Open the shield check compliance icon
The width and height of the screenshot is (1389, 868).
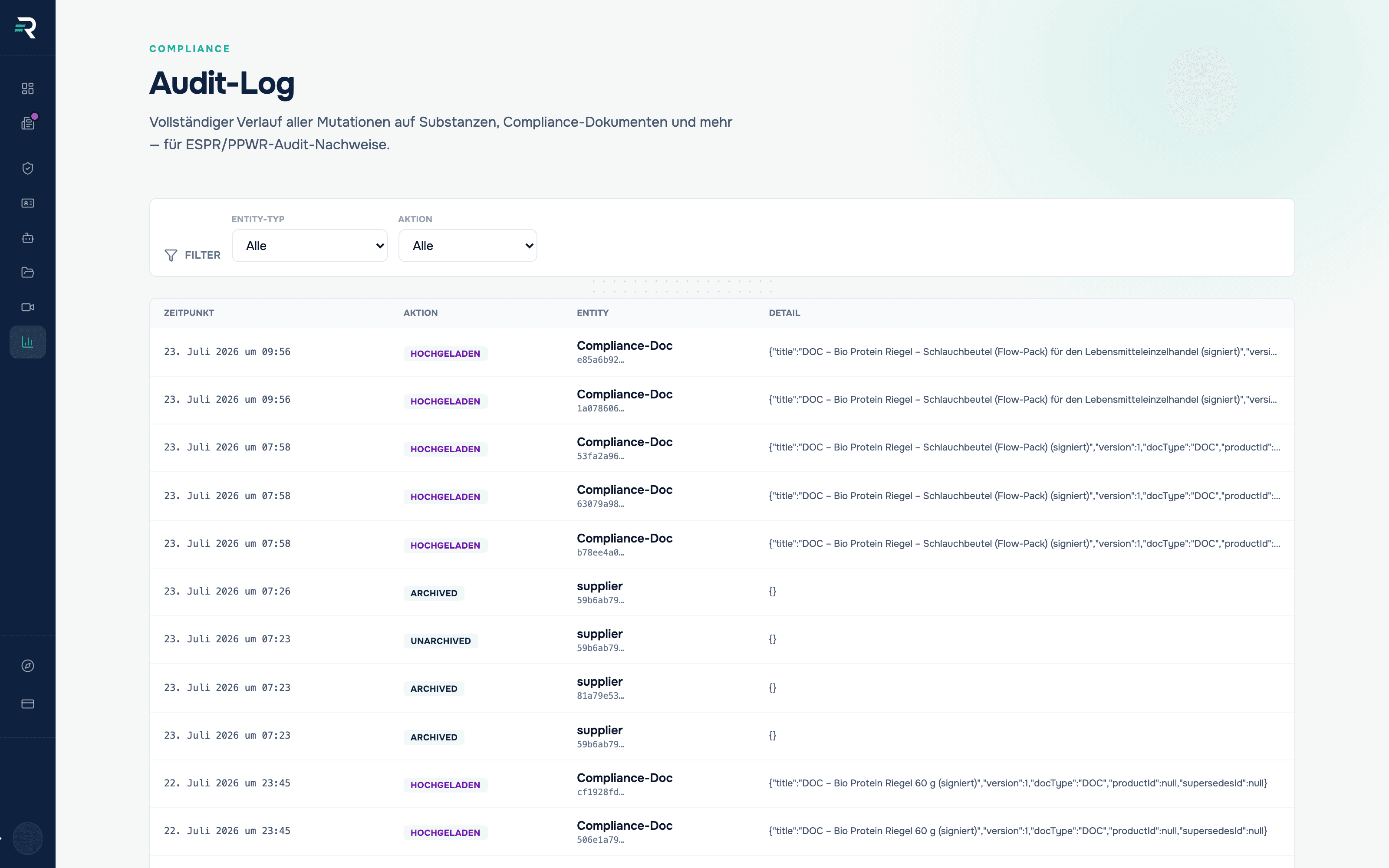point(27,168)
